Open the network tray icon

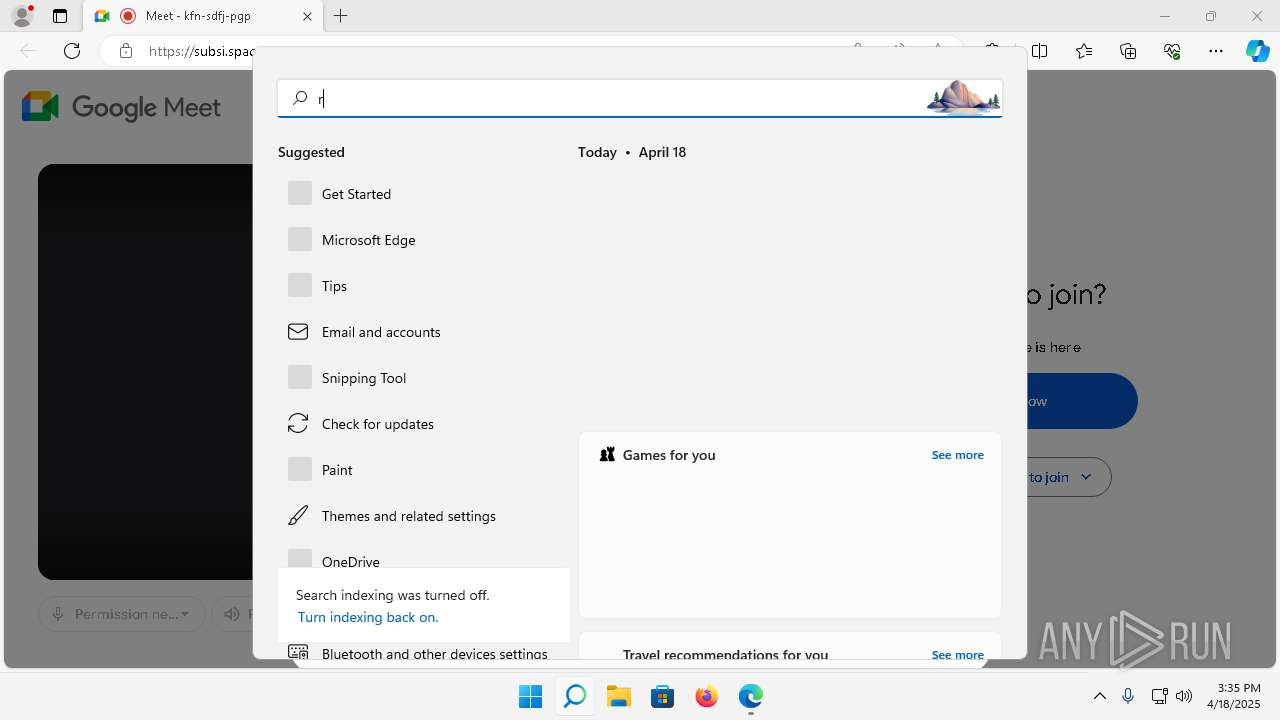click(1159, 696)
